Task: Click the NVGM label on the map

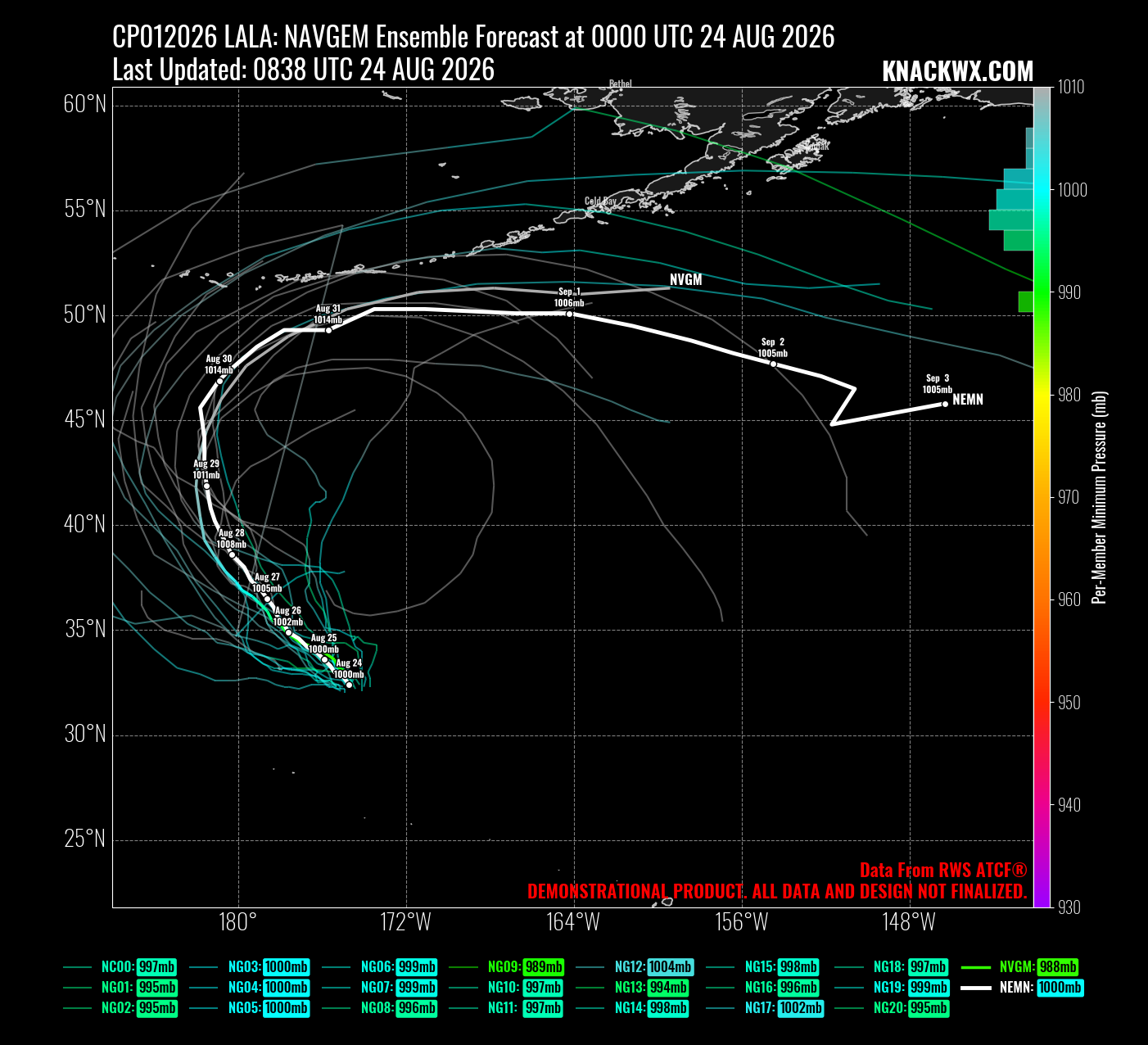Action: 686,280
